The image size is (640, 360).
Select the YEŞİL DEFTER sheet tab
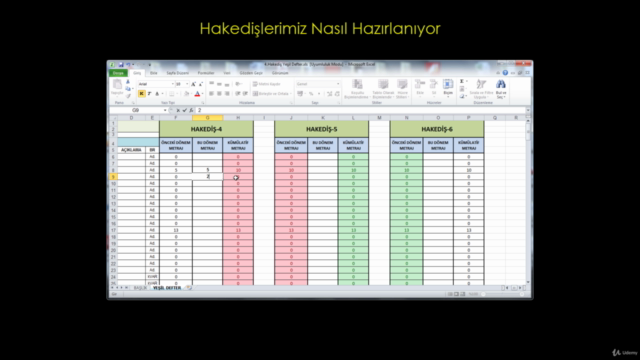click(167, 288)
